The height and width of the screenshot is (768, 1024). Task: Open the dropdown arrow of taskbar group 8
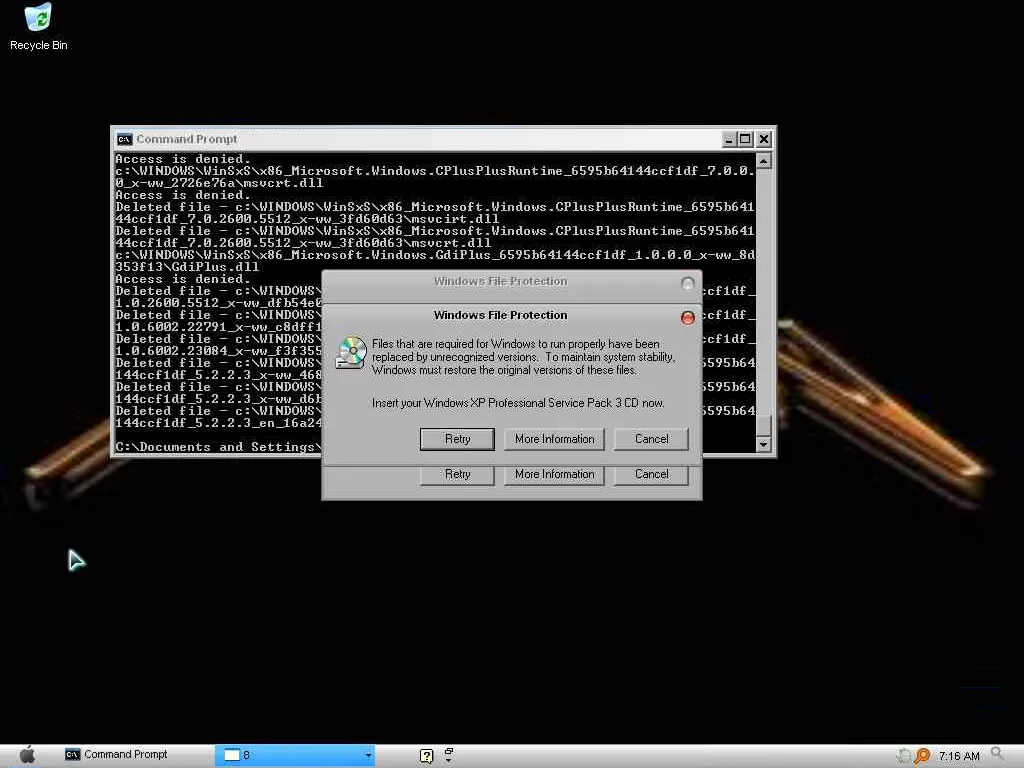(x=368, y=756)
